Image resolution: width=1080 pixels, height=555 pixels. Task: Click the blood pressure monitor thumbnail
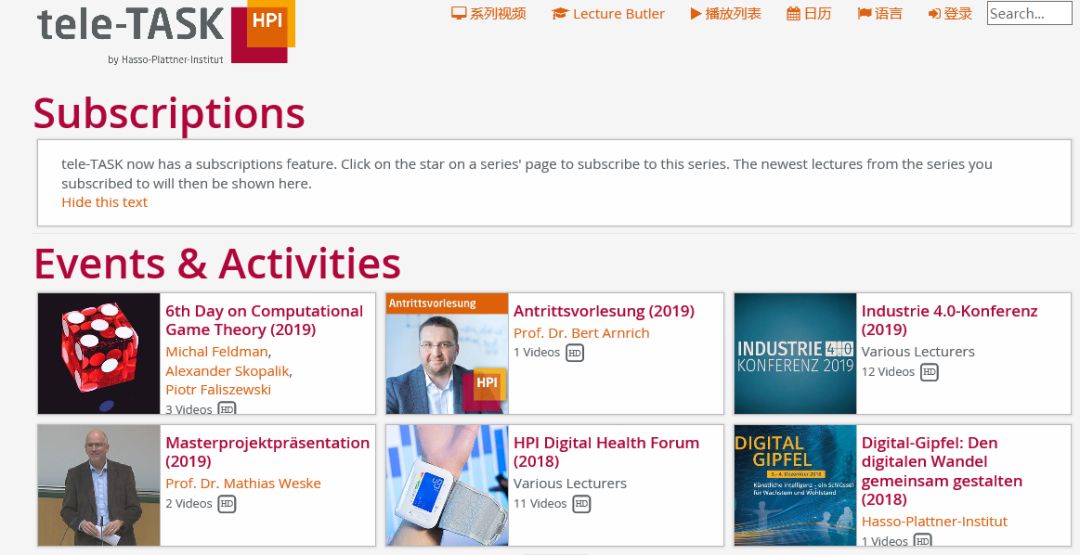point(447,485)
